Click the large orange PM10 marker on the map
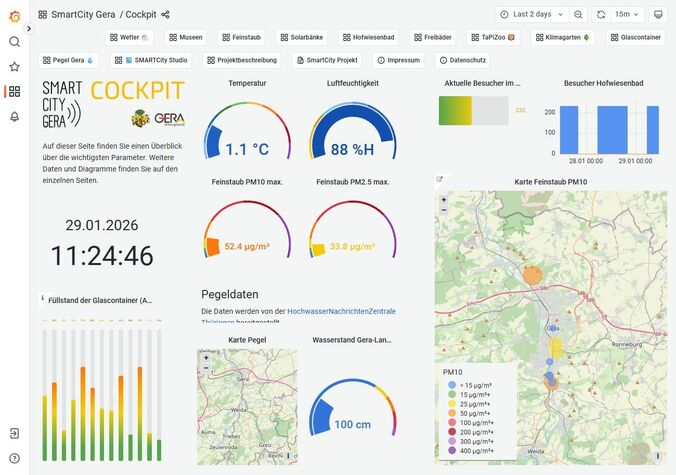The image size is (676, 475). 532,275
